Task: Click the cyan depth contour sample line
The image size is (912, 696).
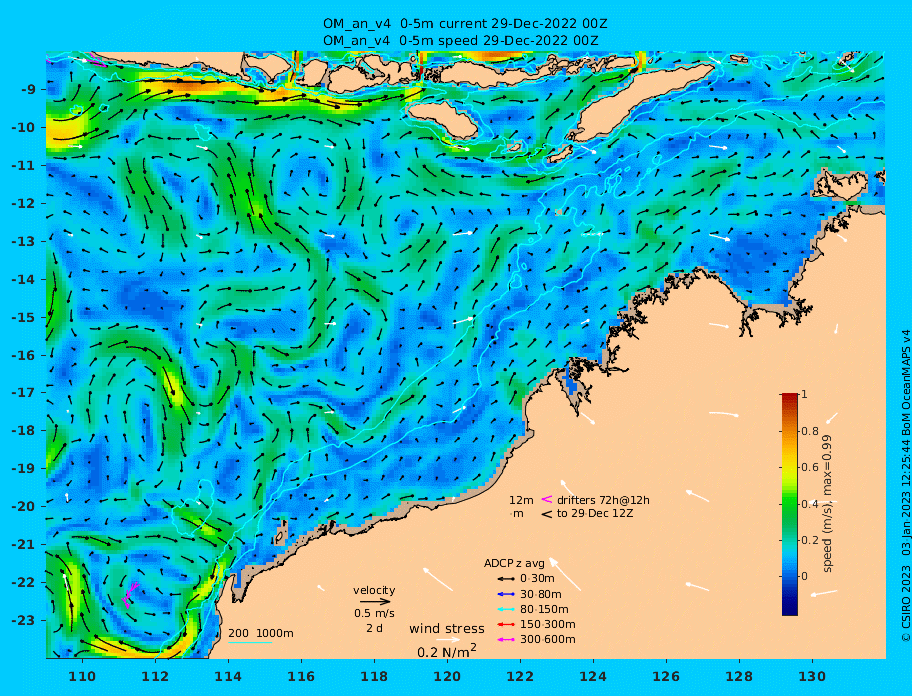Action: click(250, 643)
